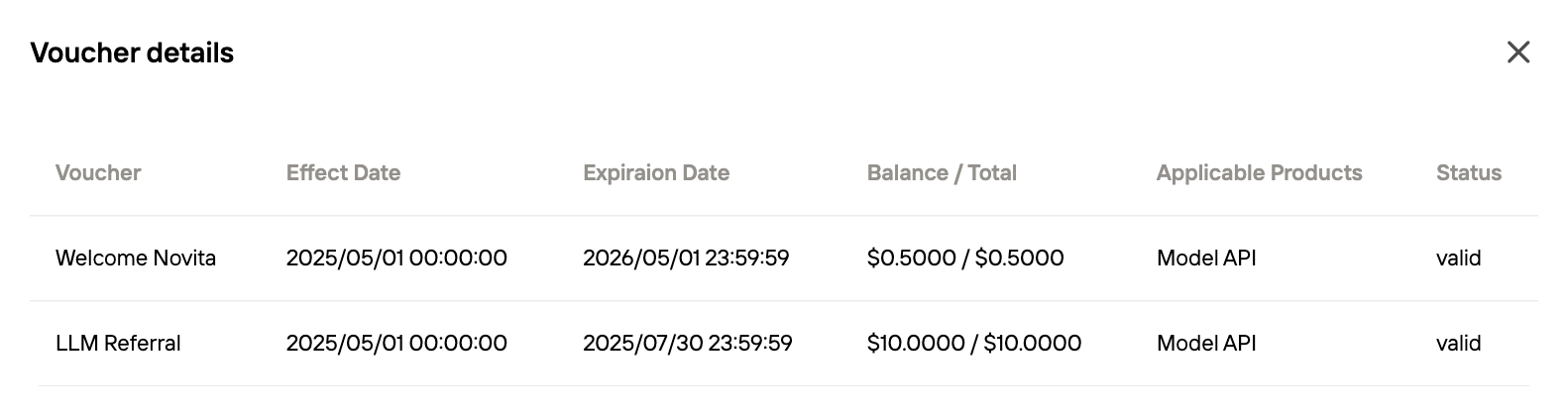Viewport: 1568px width, 414px height.
Task: Click the Status column header
Action: click(1468, 173)
